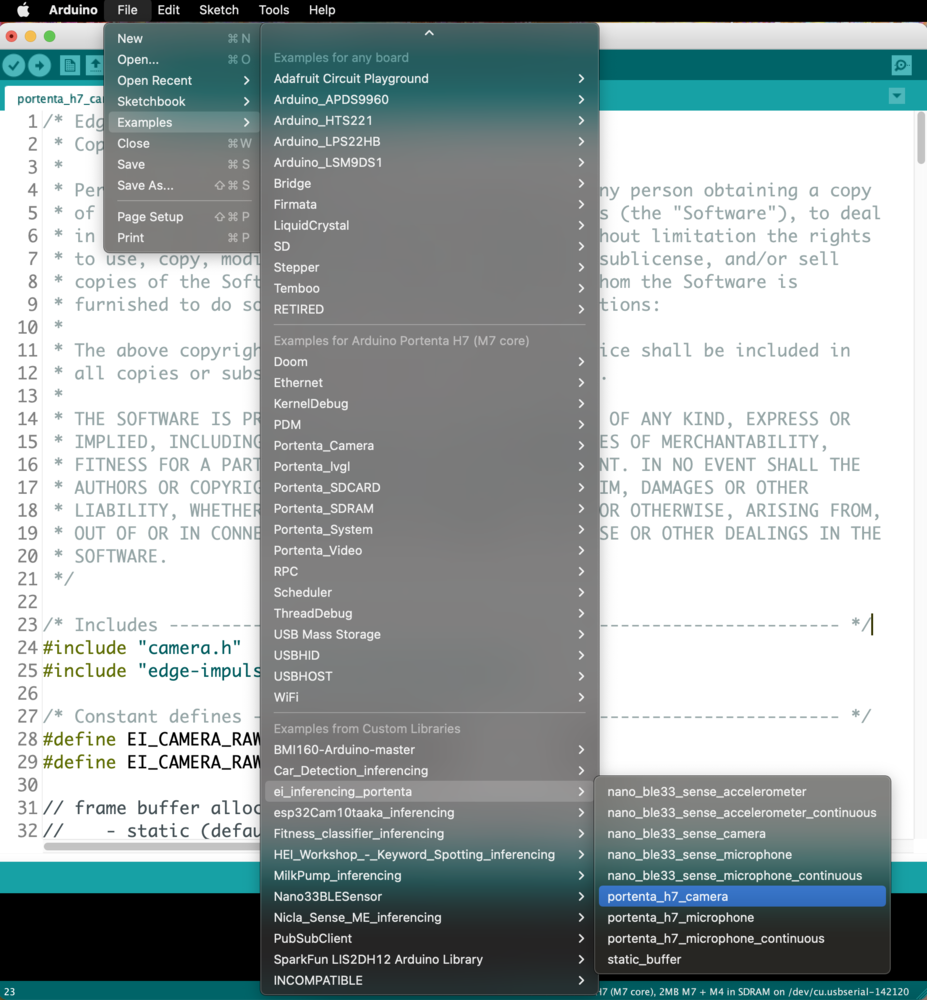927x1000 pixels.
Task: Select the portenta_h7_camera example
Action: (742, 897)
